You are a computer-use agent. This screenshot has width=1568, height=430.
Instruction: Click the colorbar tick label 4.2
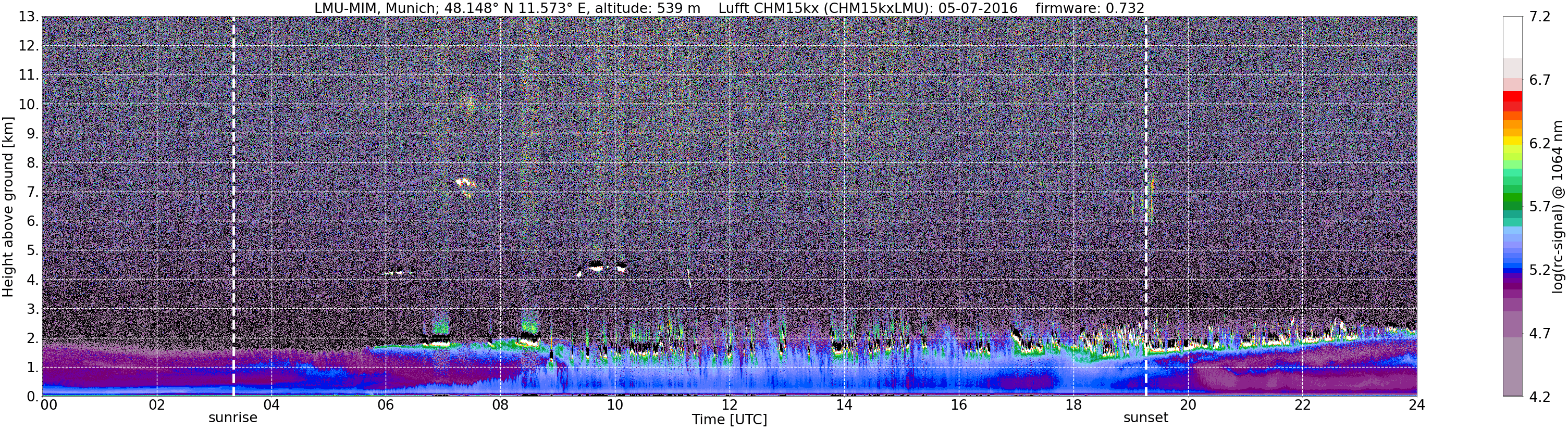pos(1540,397)
